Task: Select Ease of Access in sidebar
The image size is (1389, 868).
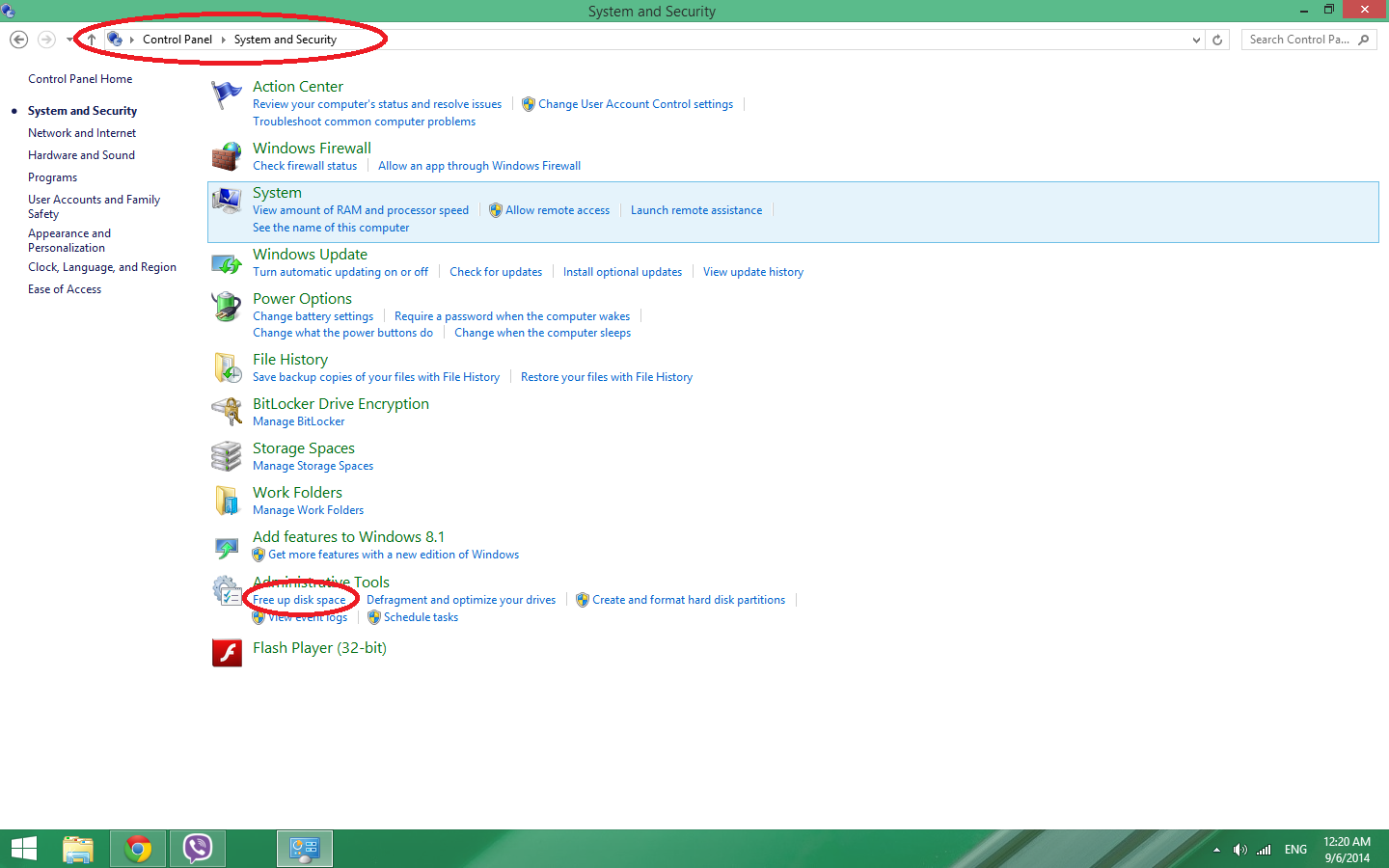Action: coord(65,289)
